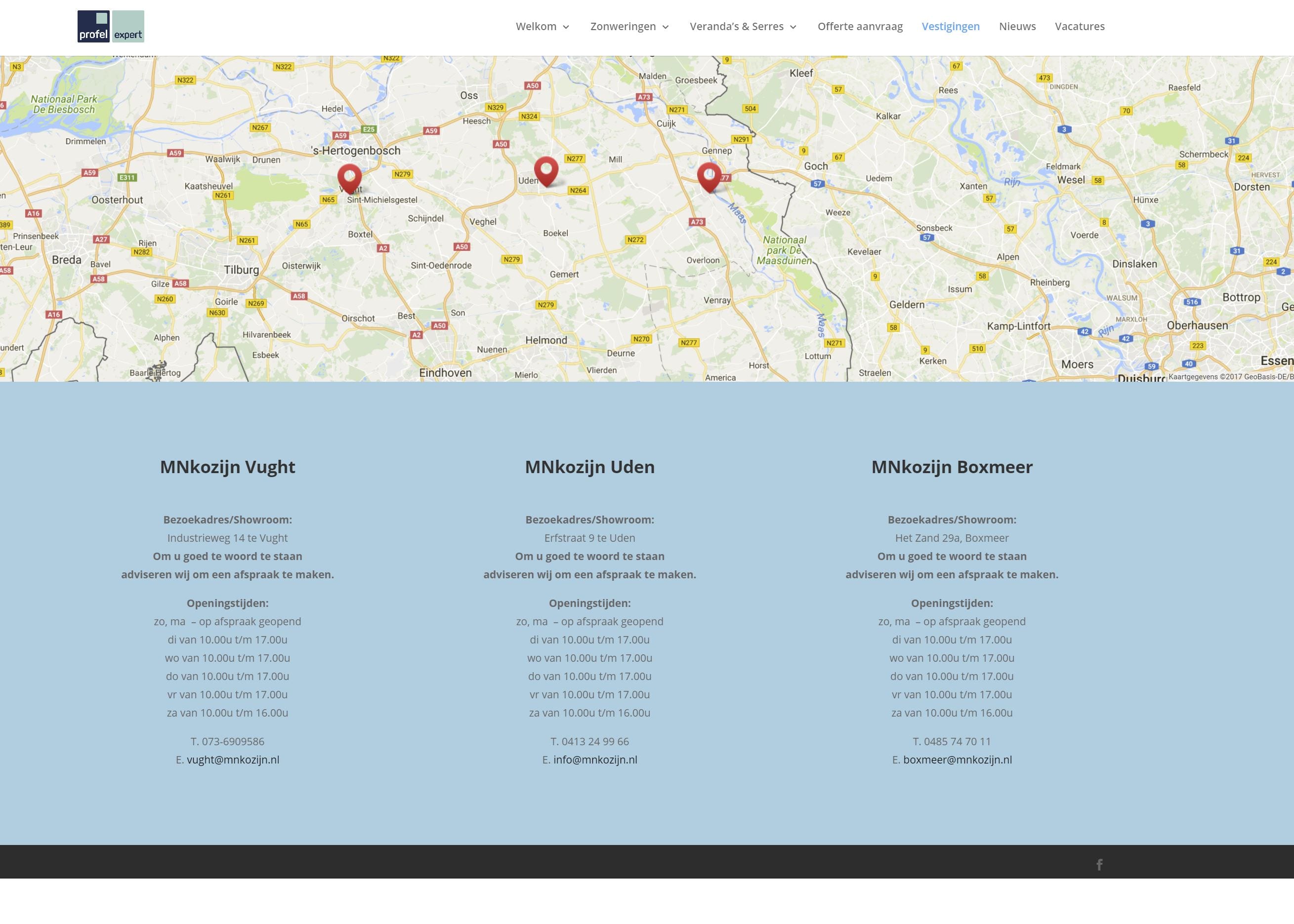Click the address Het Zand 29a, Boxmeer
The height and width of the screenshot is (924, 1294).
pos(952,538)
